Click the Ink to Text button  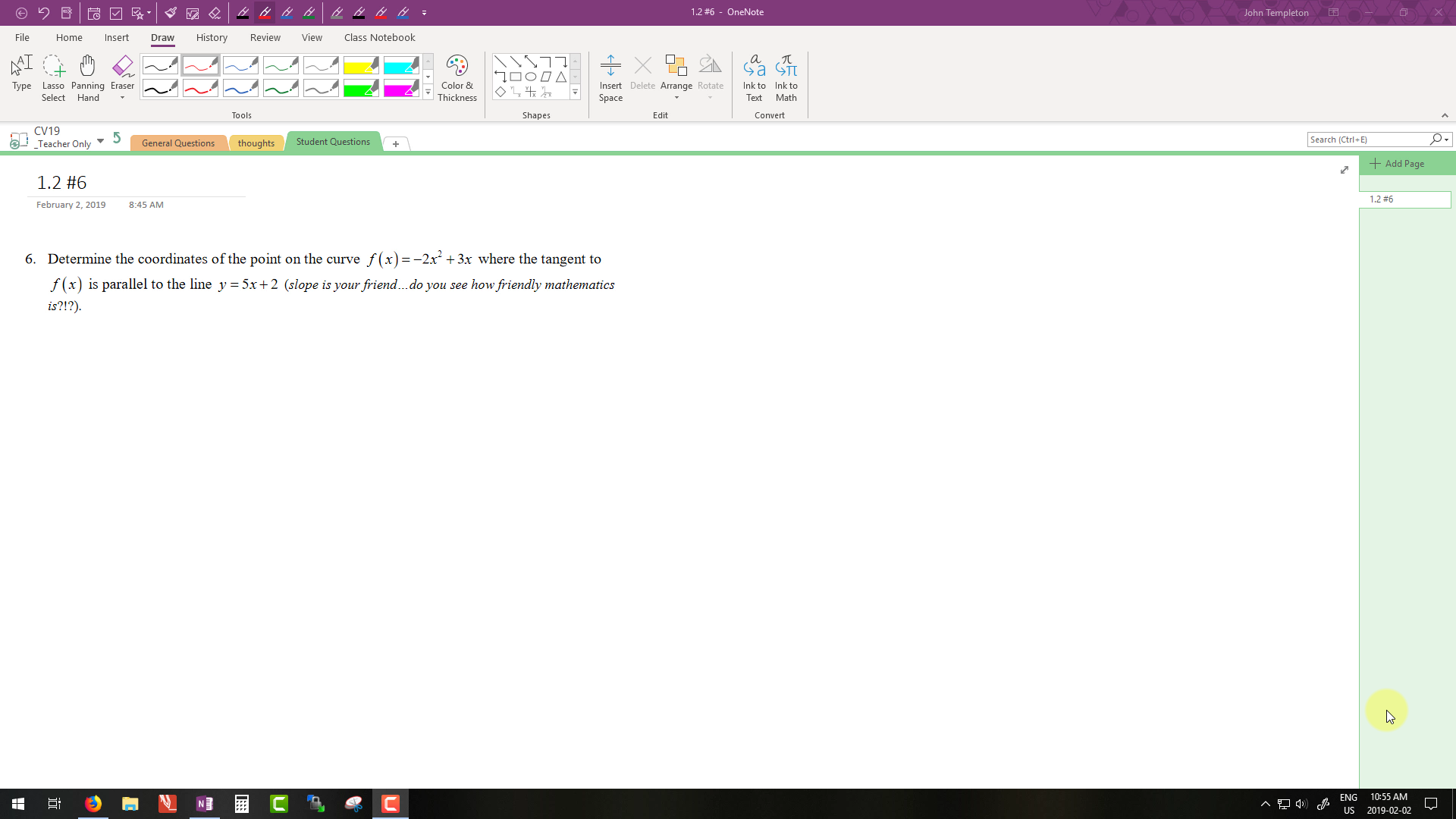(x=754, y=77)
